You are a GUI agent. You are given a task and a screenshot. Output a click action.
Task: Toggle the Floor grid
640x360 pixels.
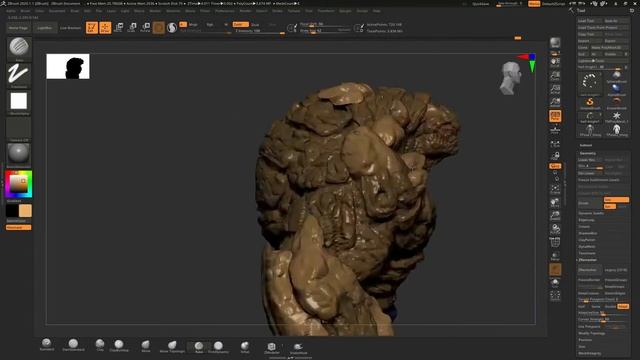click(x=555, y=130)
